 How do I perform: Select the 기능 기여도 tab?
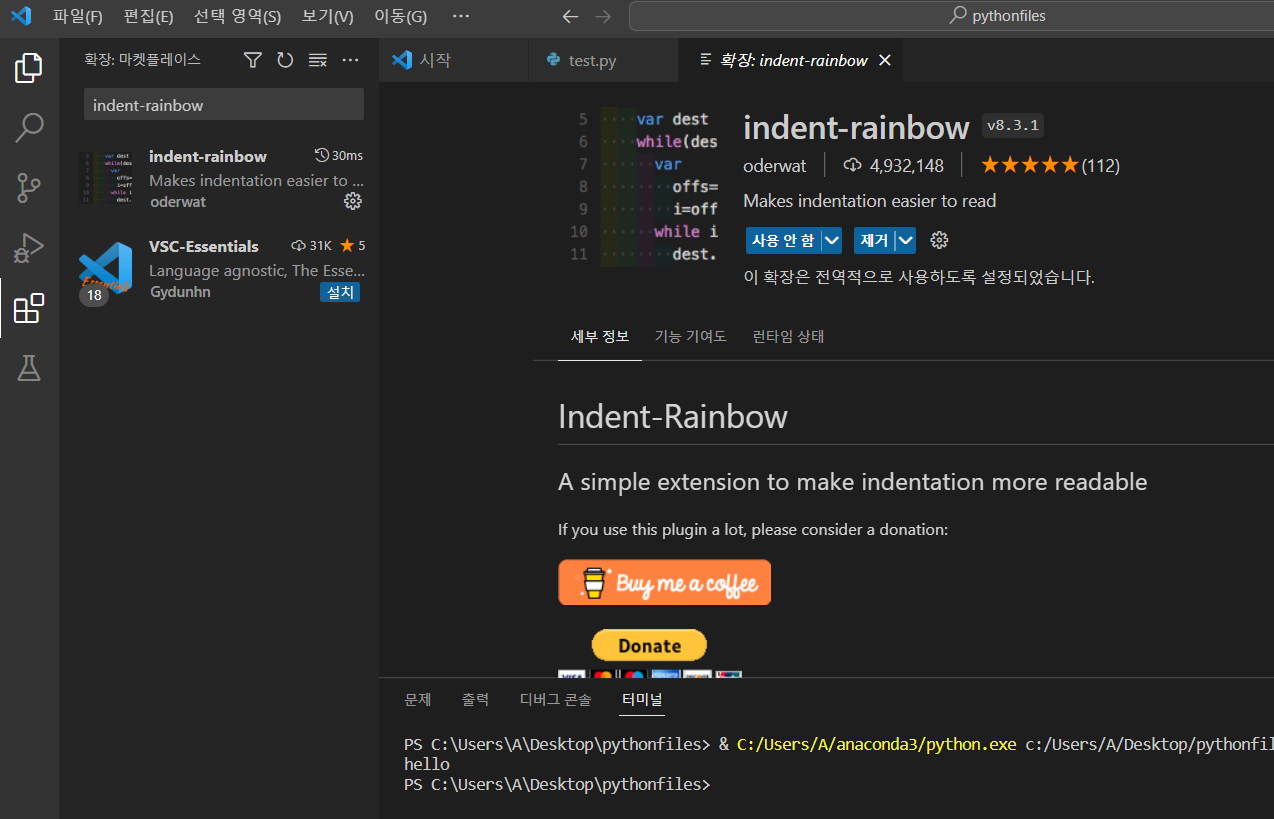(x=690, y=336)
